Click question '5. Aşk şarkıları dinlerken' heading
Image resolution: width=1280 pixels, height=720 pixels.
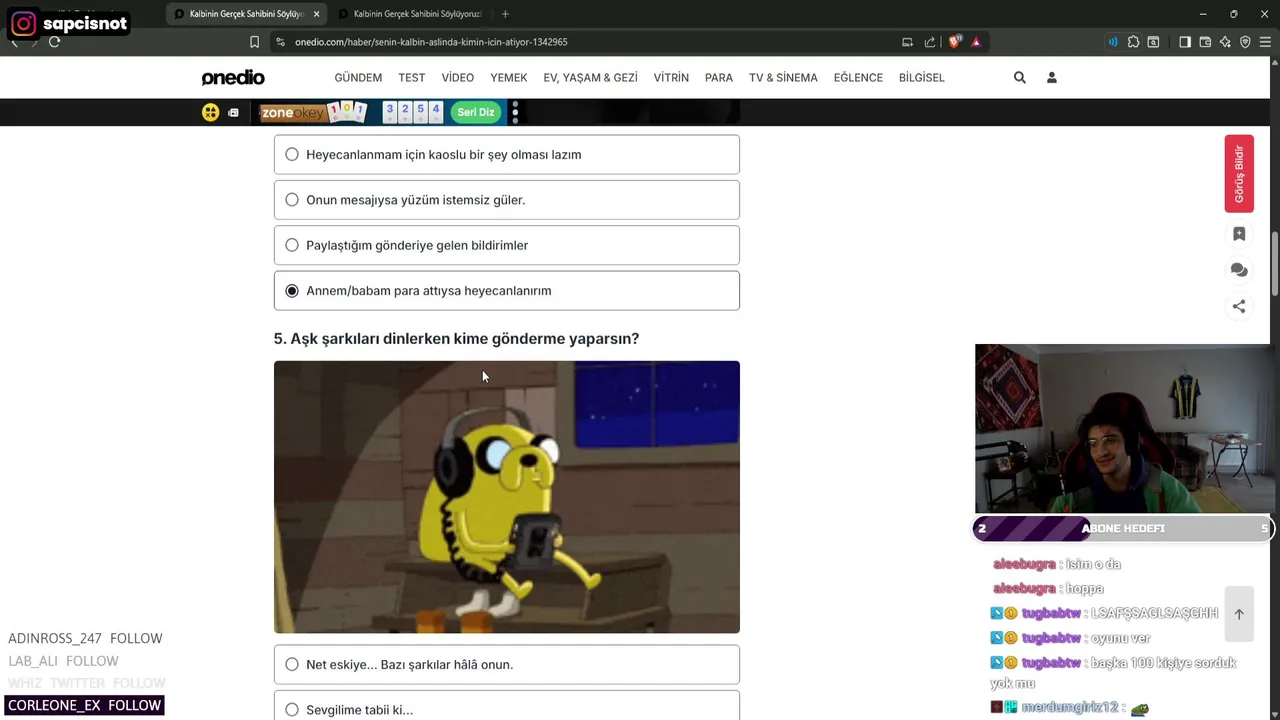click(x=456, y=339)
